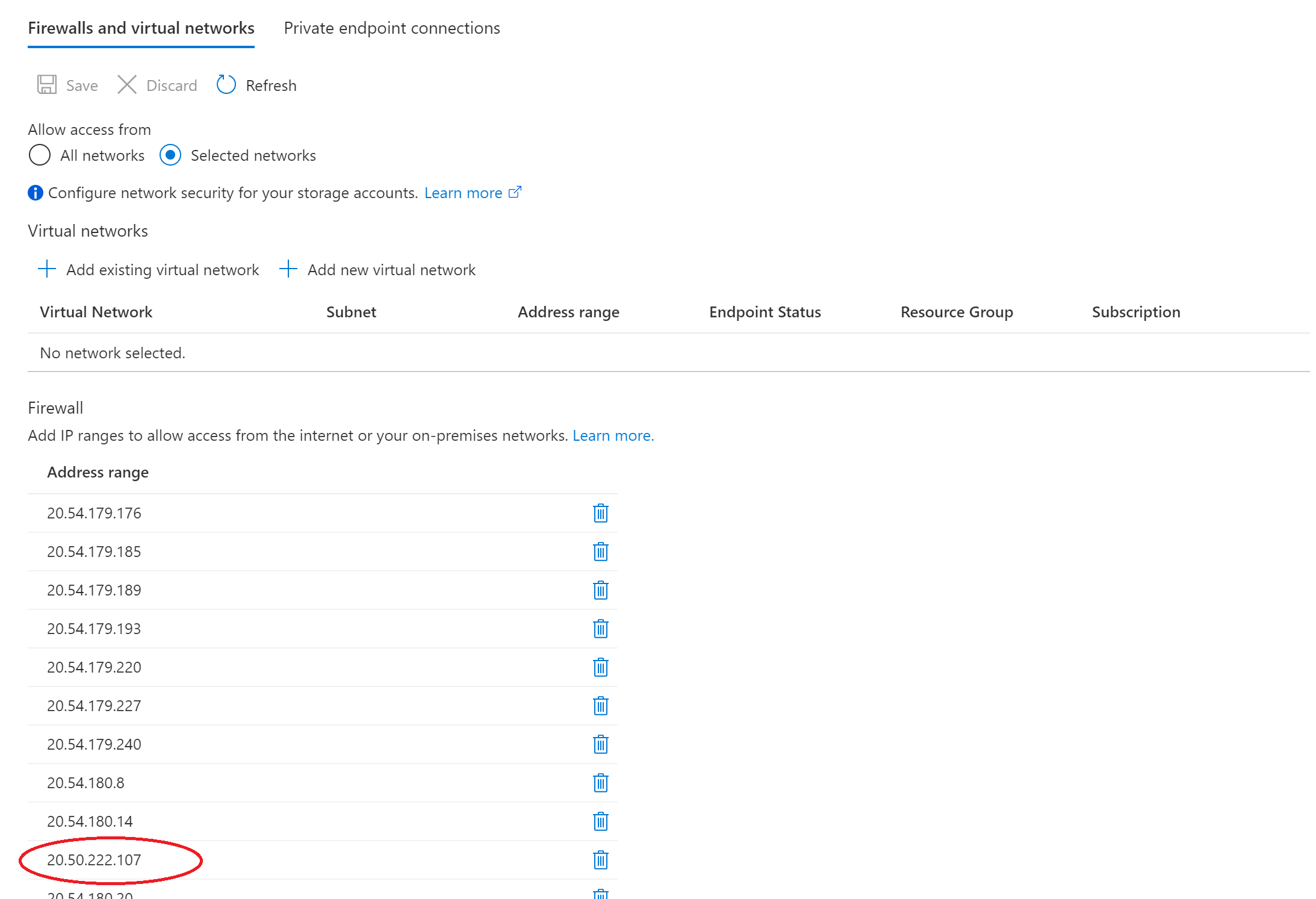This screenshot has height=899, width=1316.
Task: Add existing virtual network
Action: 149,270
